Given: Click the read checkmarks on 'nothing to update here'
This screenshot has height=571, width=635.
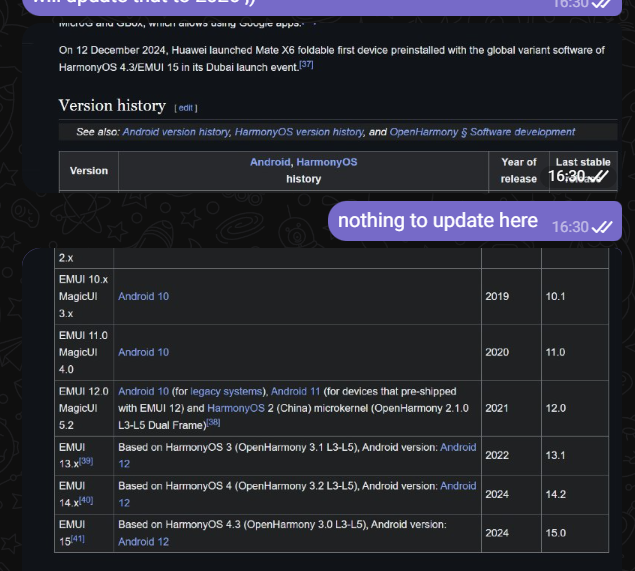Looking at the screenshot, I should click(602, 227).
